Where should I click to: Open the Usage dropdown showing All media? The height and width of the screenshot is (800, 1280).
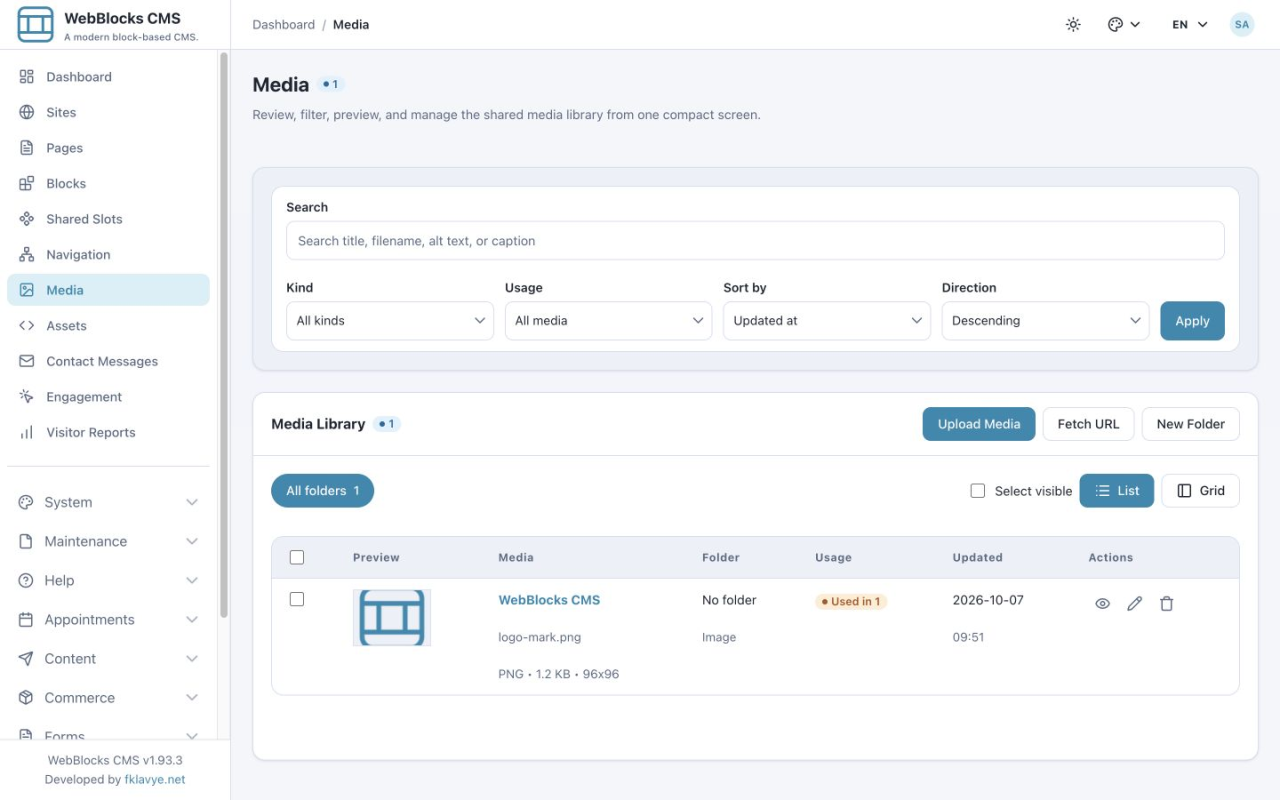pos(608,321)
